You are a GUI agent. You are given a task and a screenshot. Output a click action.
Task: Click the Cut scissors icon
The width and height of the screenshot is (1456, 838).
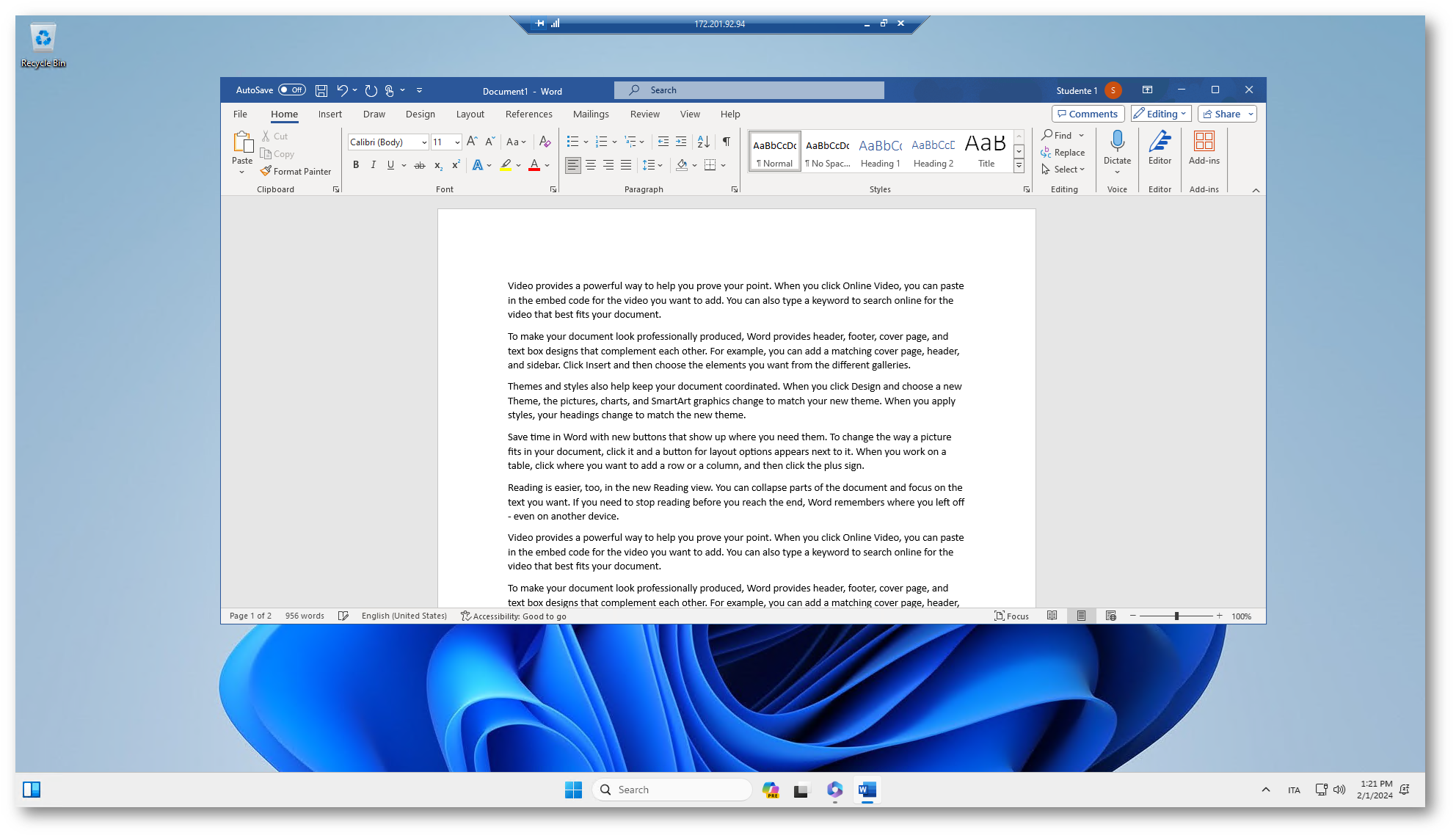(x=266, y=136)
